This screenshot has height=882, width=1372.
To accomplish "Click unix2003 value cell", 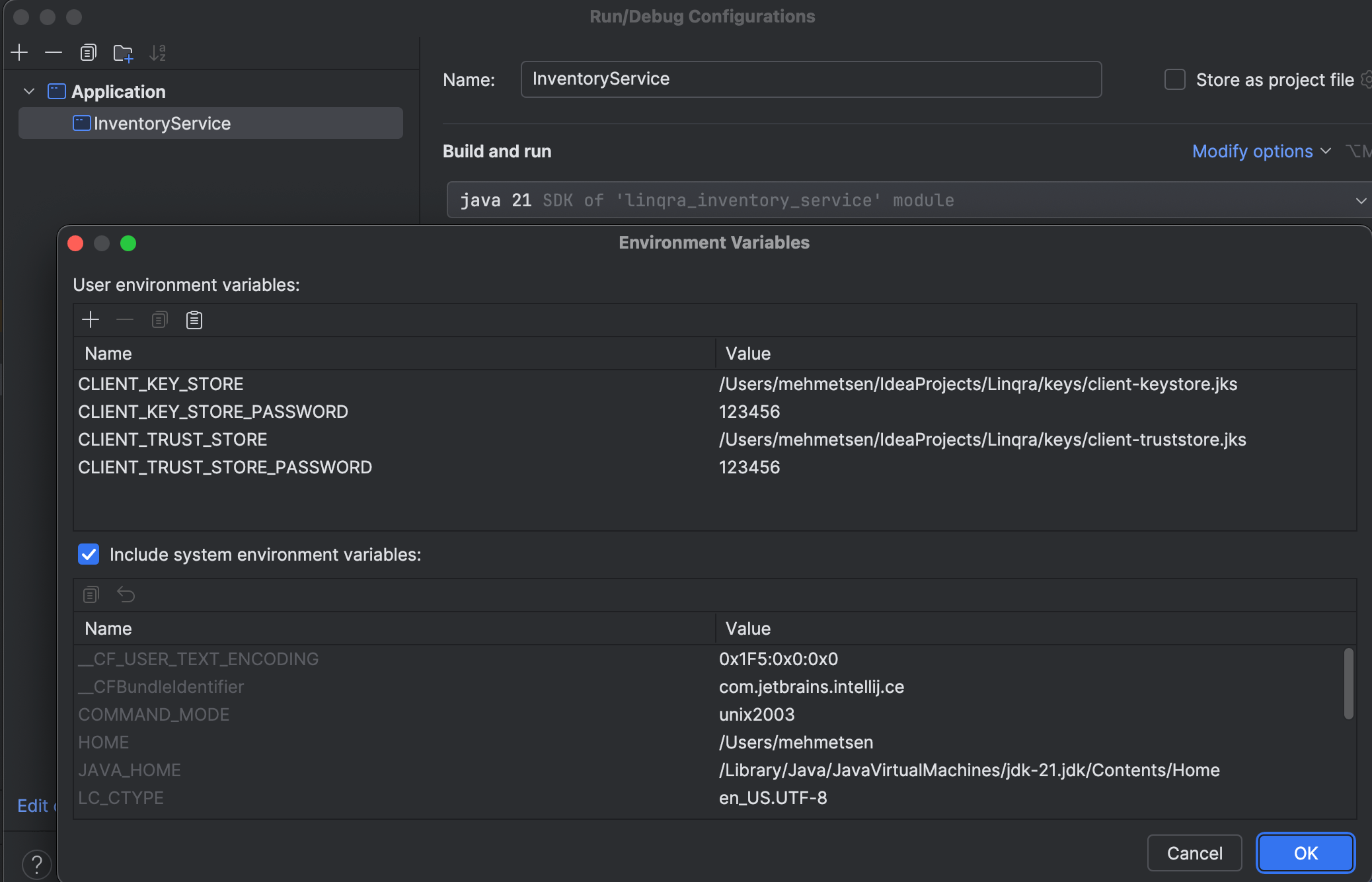I will [757, 715].
